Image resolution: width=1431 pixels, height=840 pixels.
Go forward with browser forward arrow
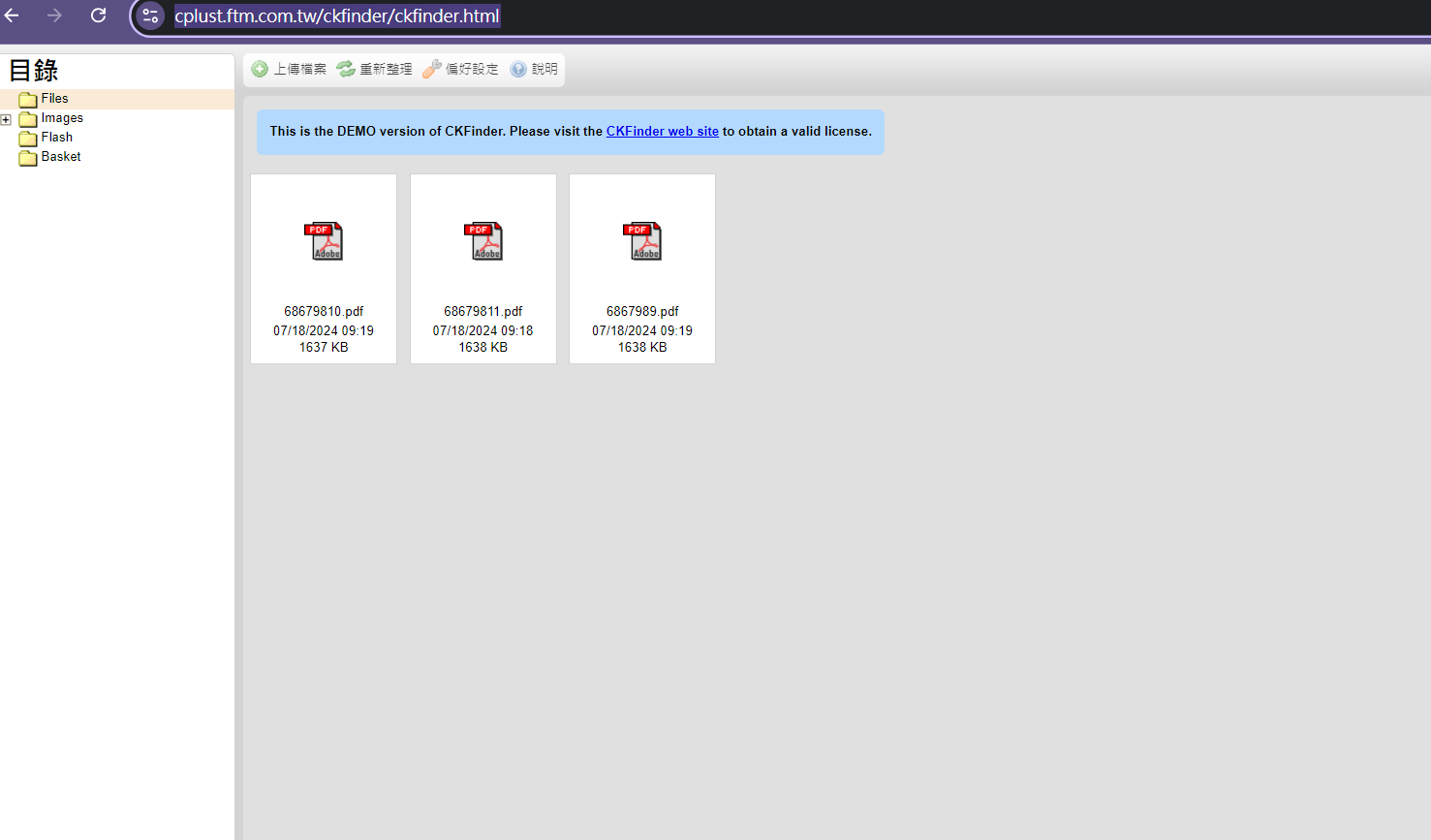click(x=55, y=16)
